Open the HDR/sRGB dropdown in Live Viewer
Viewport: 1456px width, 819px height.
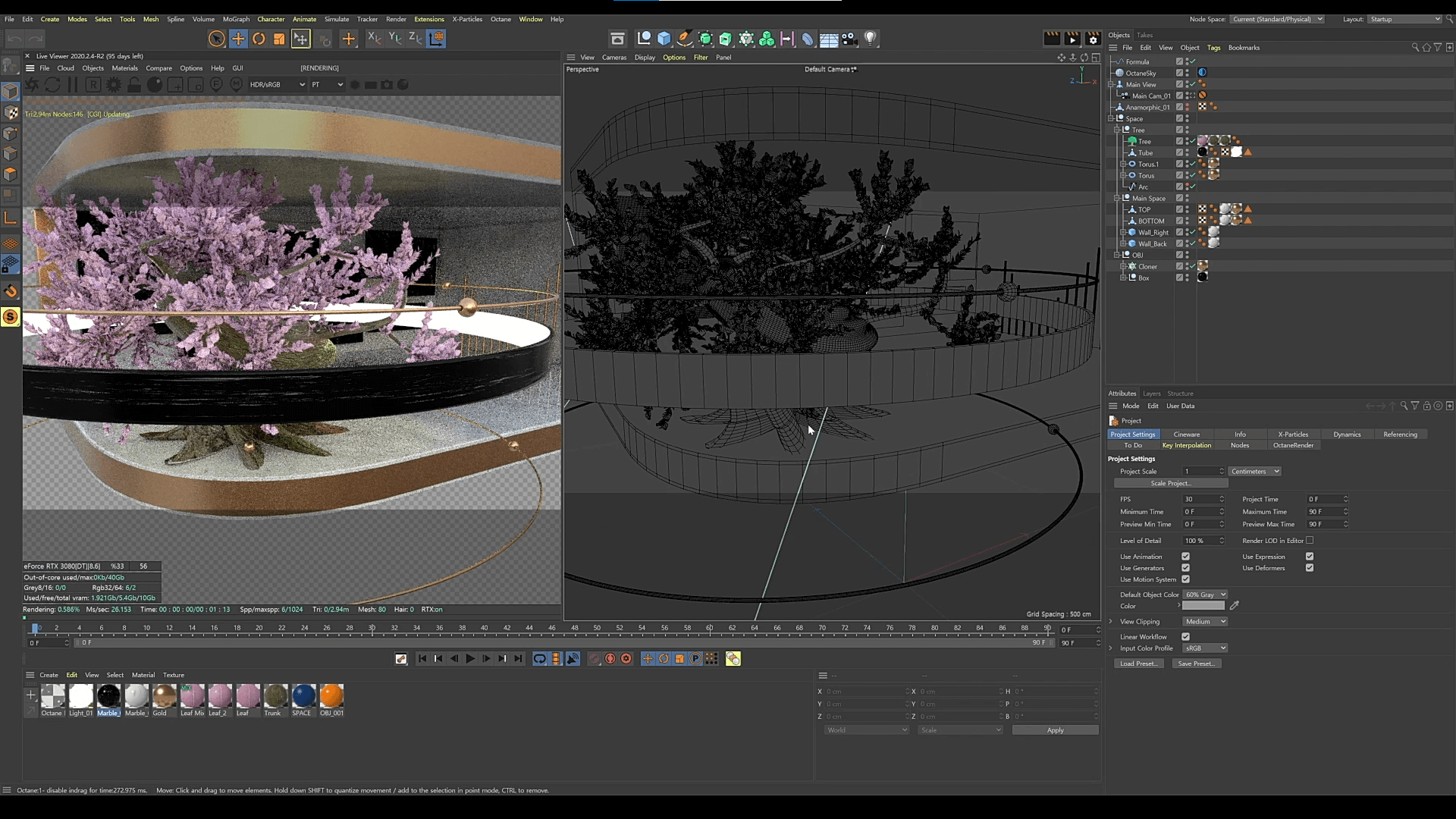[x=277, y=85]
